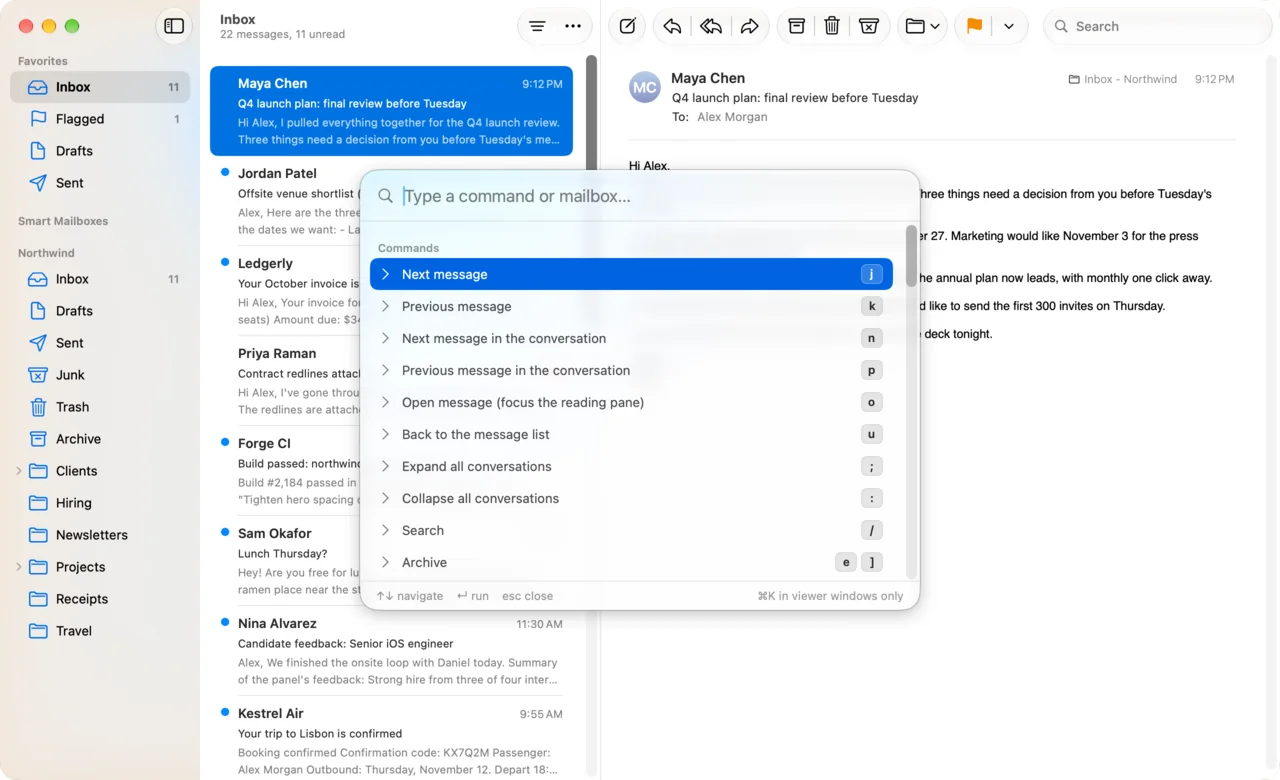
Task: Open the Flagged mailbox
Action: [x=100, y=119]
